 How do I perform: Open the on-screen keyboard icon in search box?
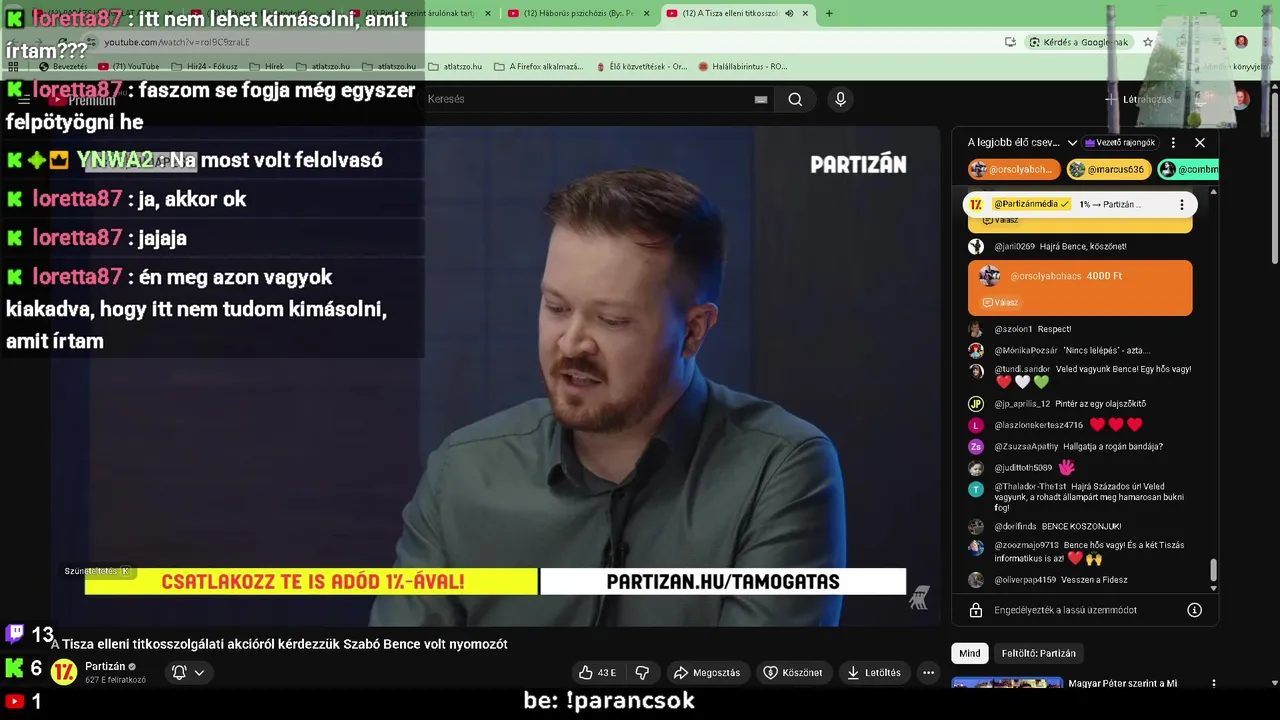[761, 99]
